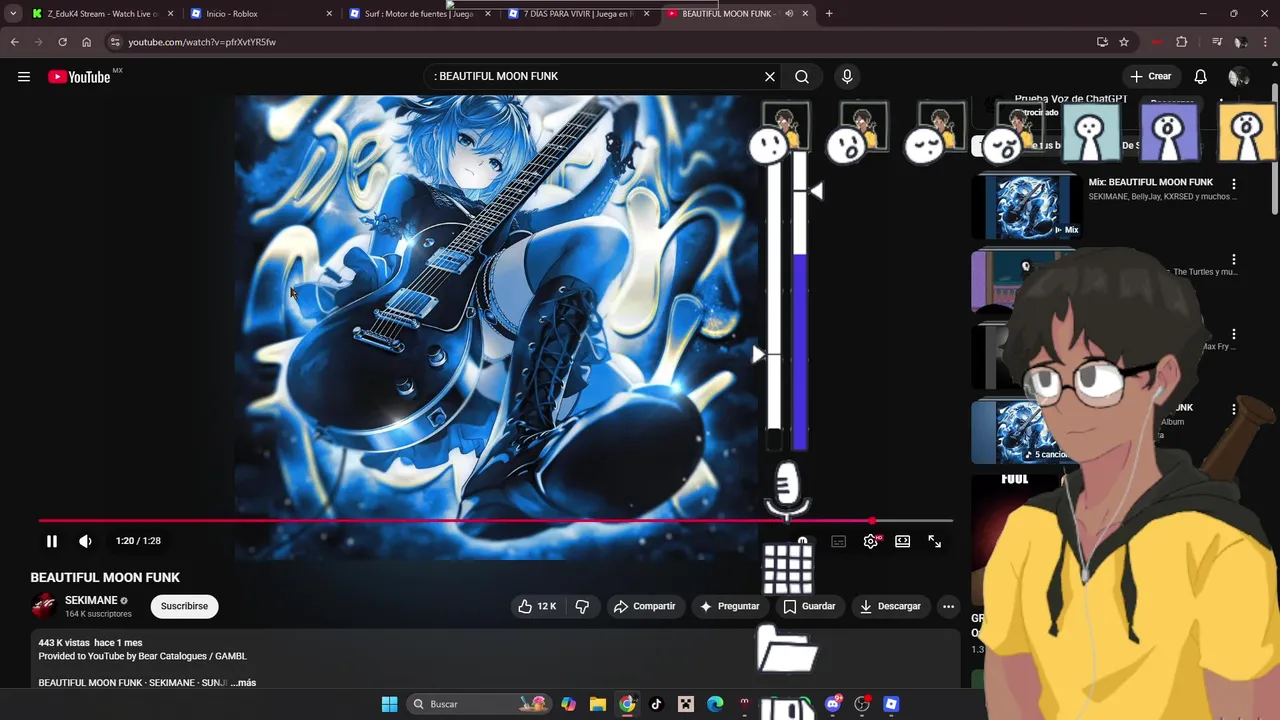
Task: Bookmark this page with the star
Action: pyautogui.click(x=1124, y=42)
